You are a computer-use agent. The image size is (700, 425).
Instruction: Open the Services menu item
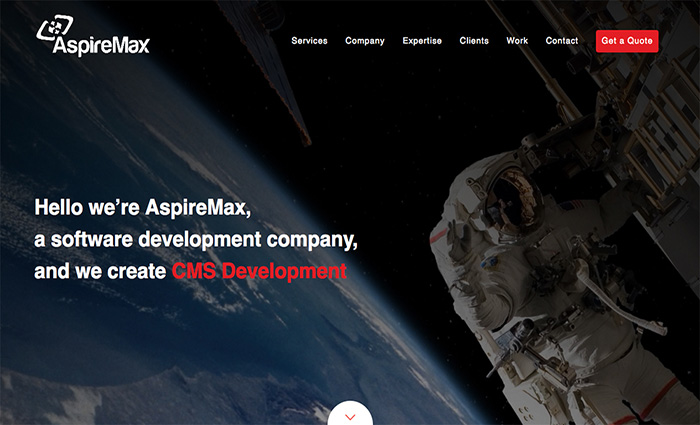coord(309,41)
